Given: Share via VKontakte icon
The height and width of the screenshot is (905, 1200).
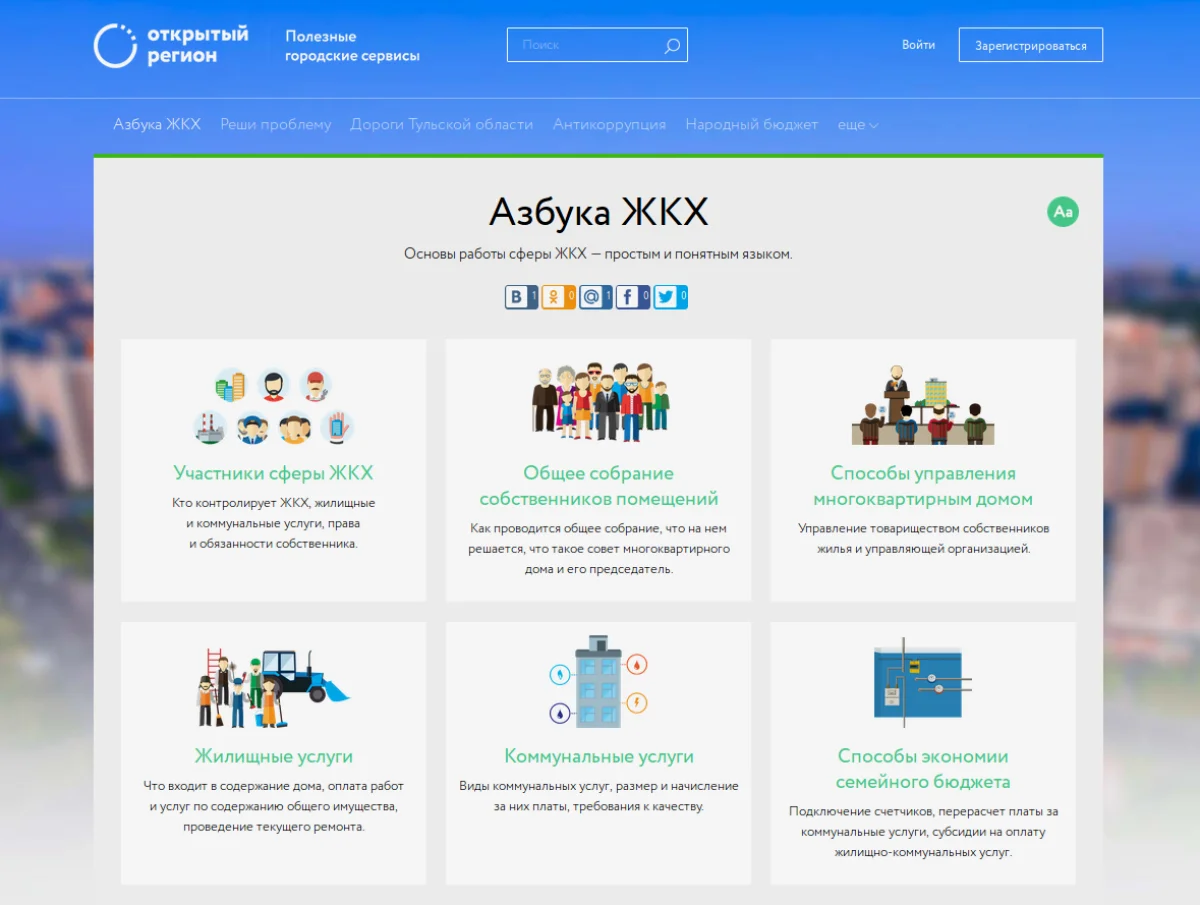Looking at the screenshot, I should click(517, 297).
